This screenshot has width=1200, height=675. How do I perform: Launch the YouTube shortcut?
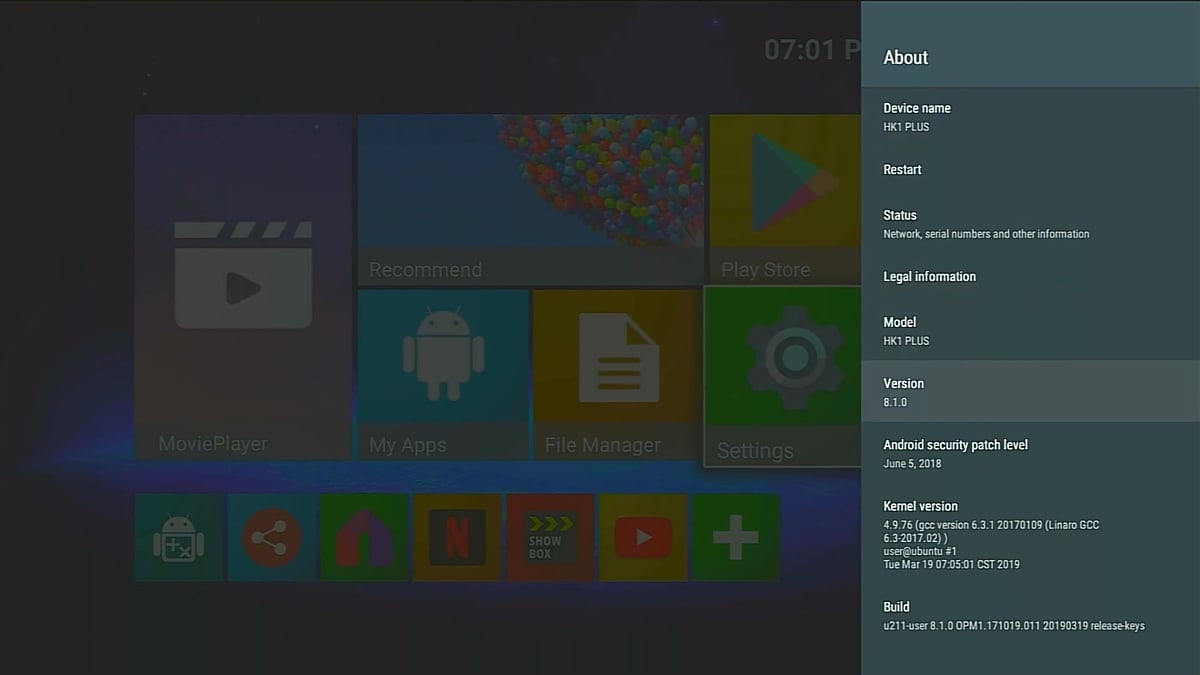(643, 538)
